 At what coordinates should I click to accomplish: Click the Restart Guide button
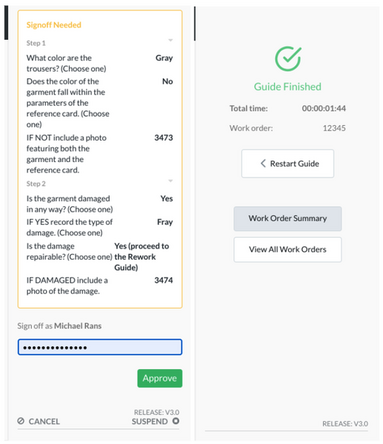(288, 163)
